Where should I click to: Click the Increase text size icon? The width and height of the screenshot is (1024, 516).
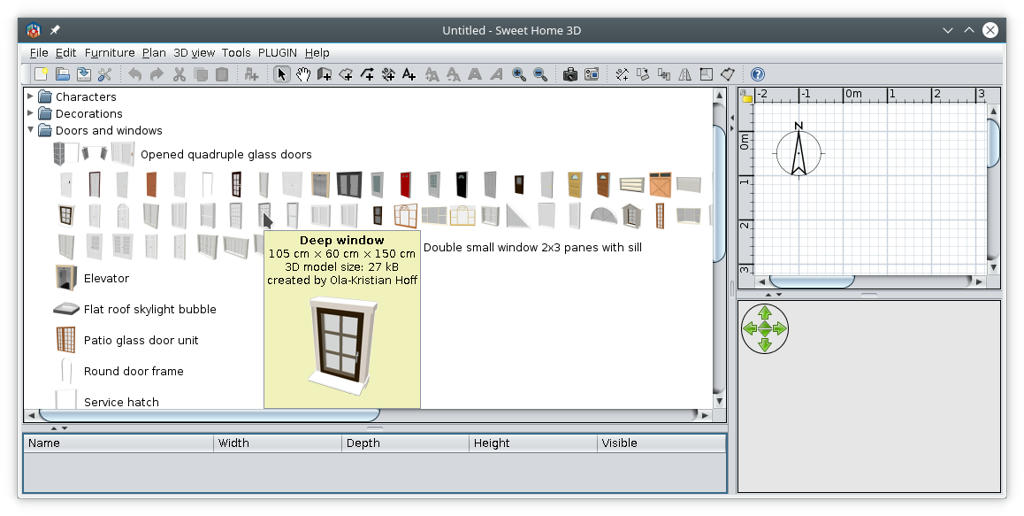[x=432, y=74]
